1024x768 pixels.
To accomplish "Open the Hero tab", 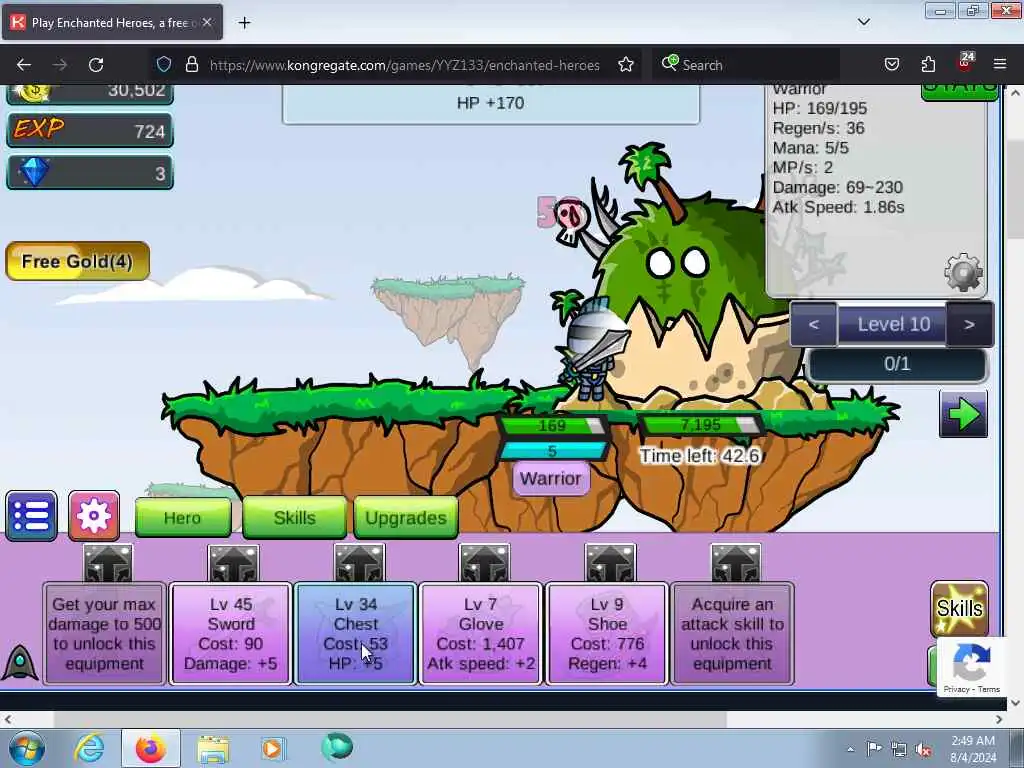I will [183, 518].
